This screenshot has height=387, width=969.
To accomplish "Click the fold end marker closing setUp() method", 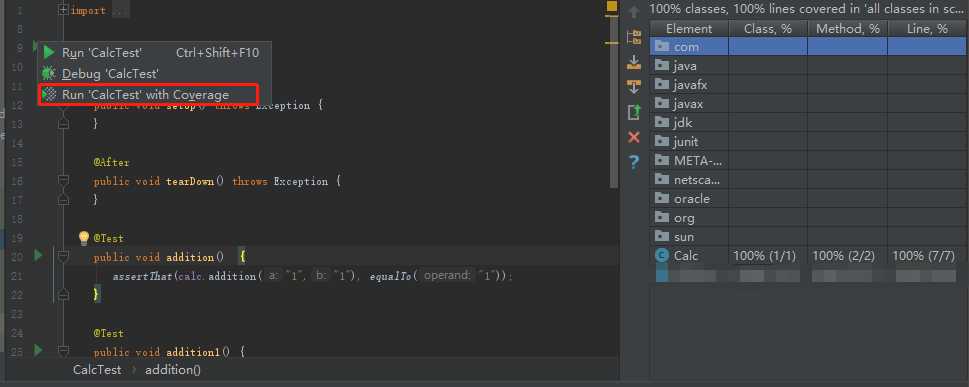I will coord(63,124).
